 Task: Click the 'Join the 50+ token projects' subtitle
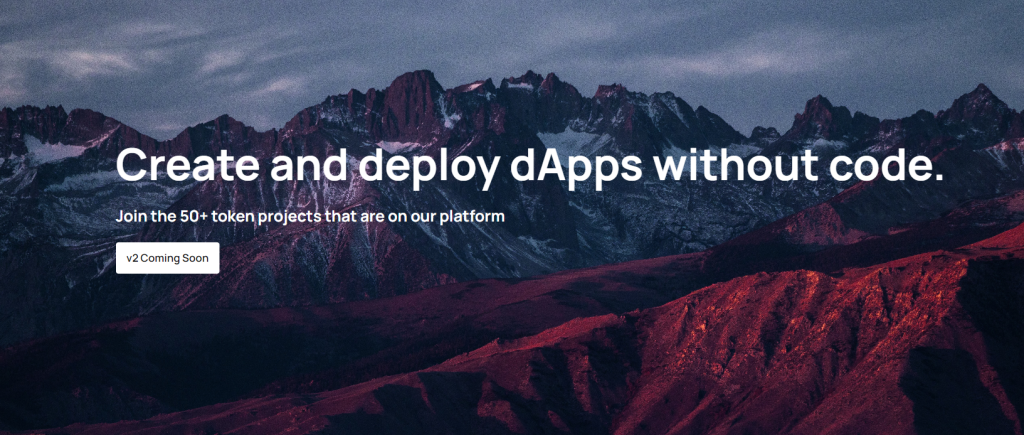[310, 216]
